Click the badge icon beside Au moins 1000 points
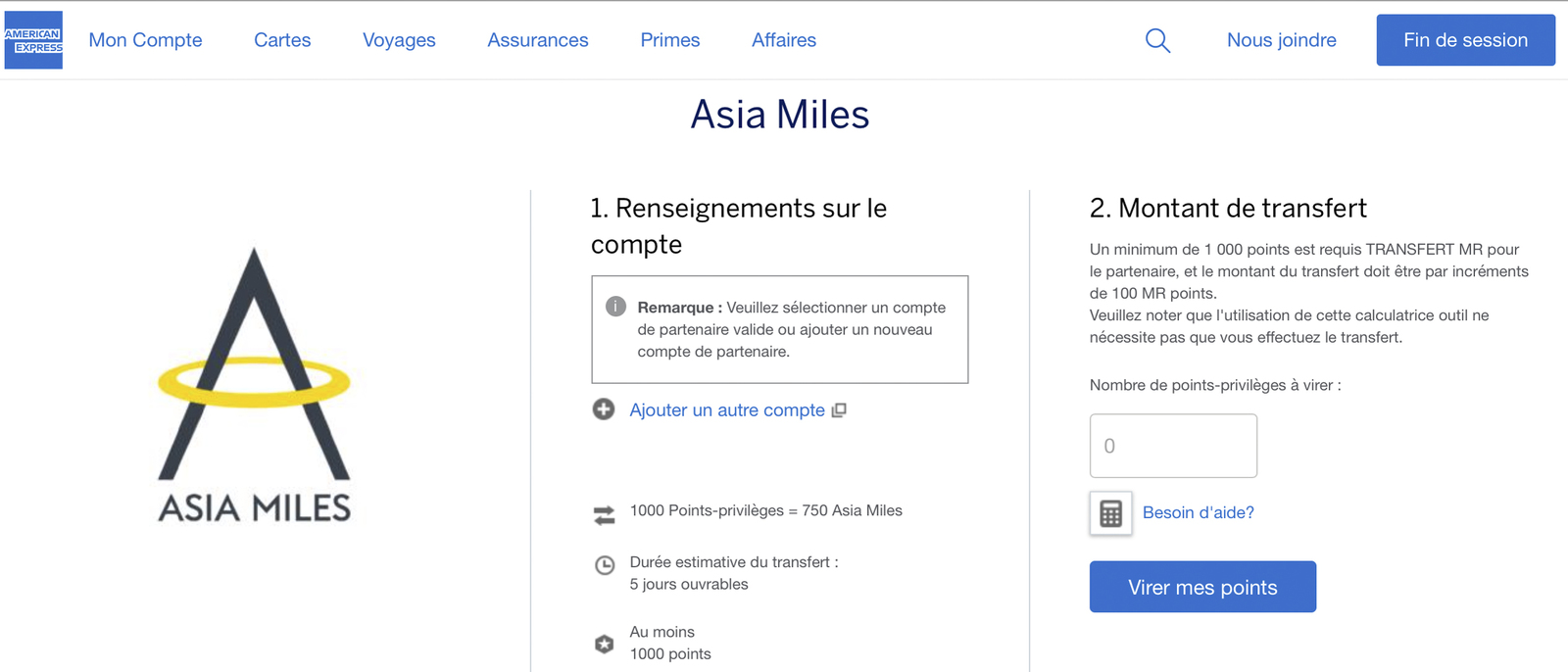The image size is (1568, 672). tap(605, 644)
